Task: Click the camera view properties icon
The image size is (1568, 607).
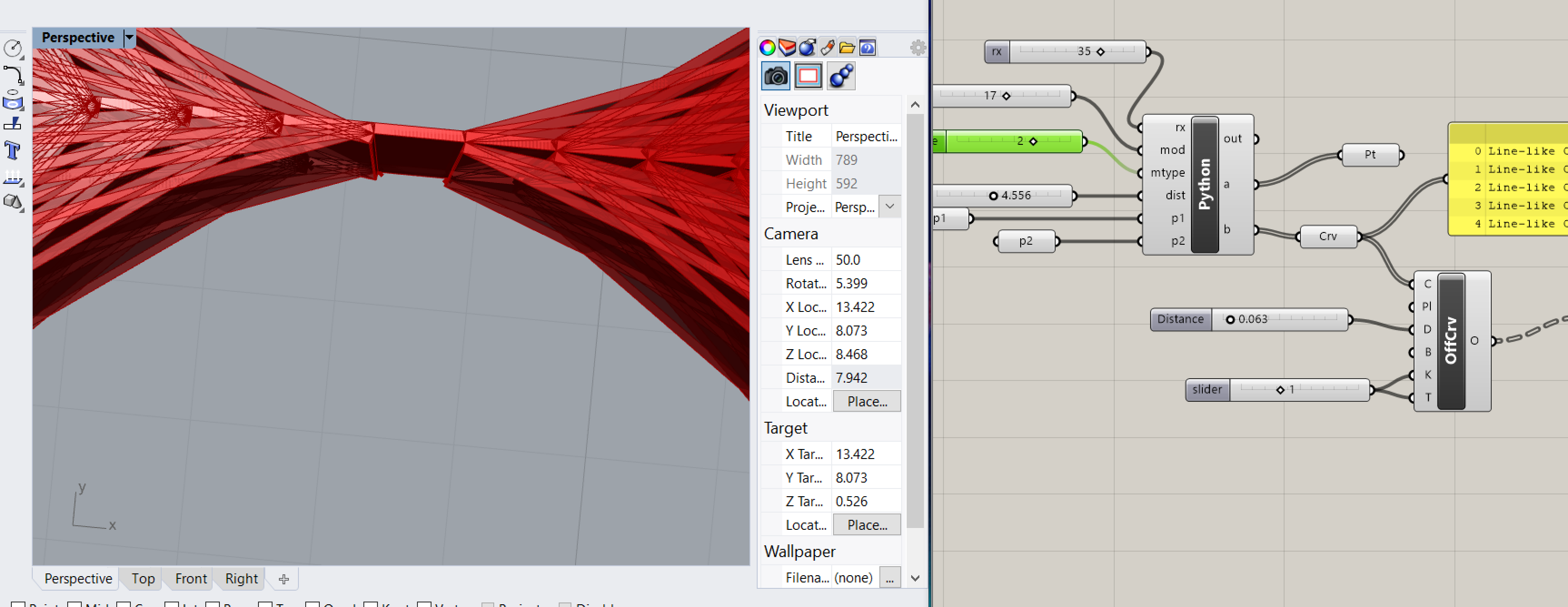Action: coord(775,77)
